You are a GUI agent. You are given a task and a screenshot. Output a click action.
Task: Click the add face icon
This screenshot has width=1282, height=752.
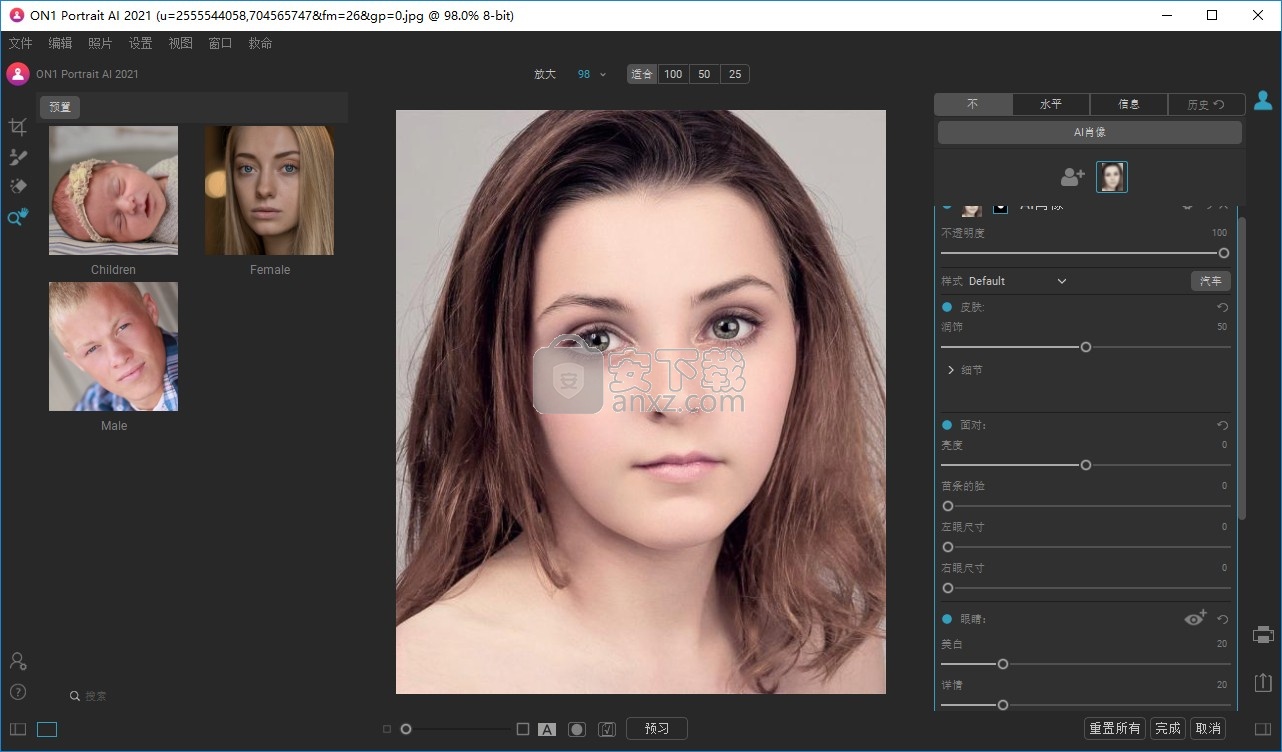point(1072,177)
